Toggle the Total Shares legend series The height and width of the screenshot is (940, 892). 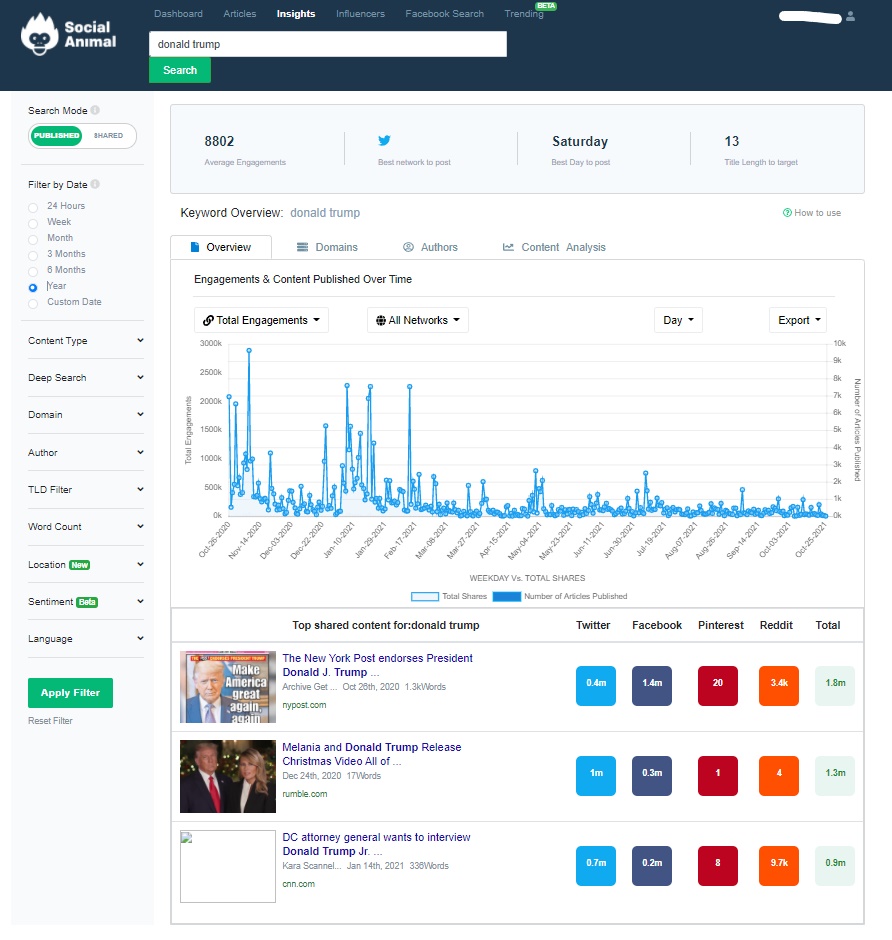[448, 596]
